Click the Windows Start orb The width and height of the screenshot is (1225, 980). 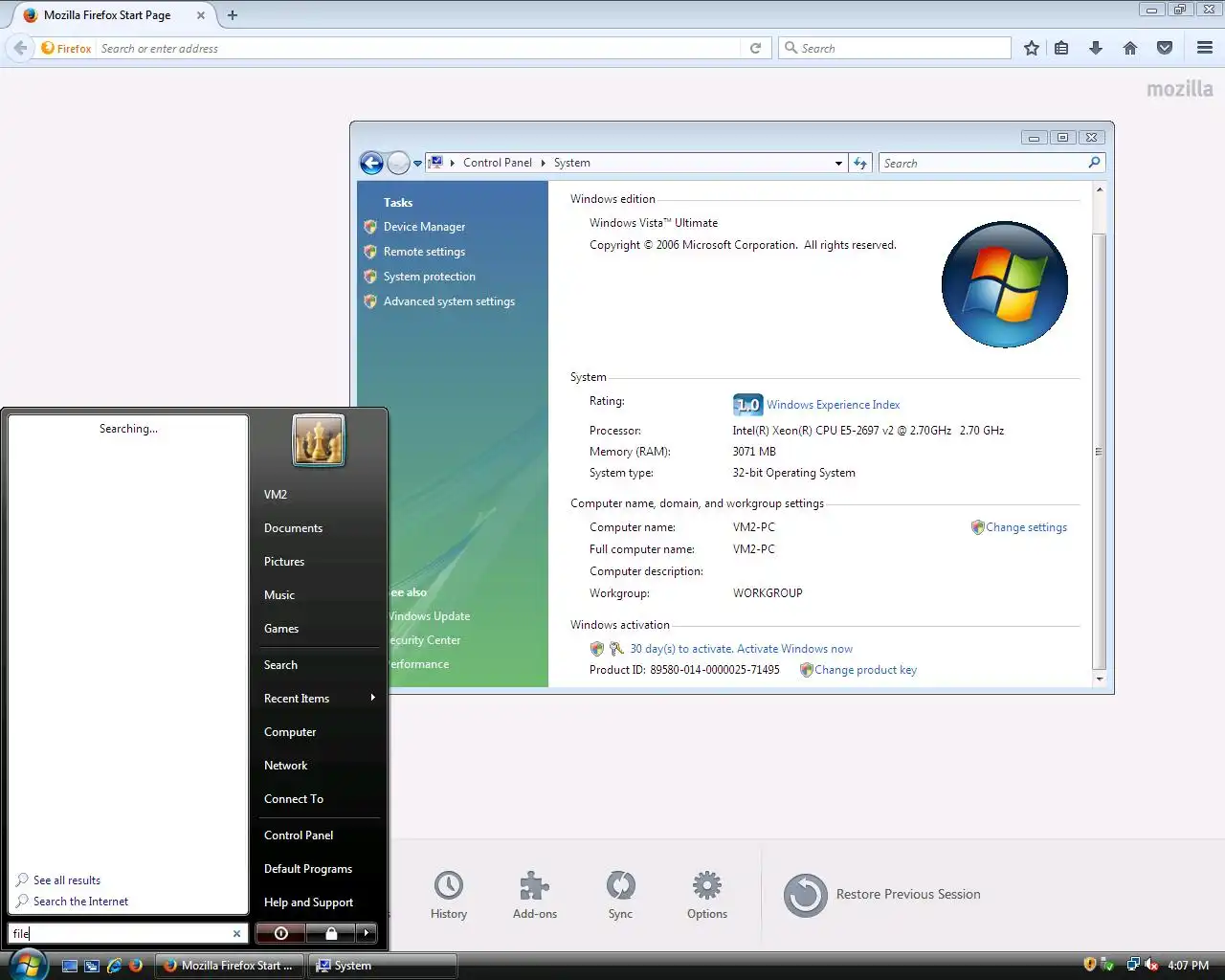coord(27,965)
